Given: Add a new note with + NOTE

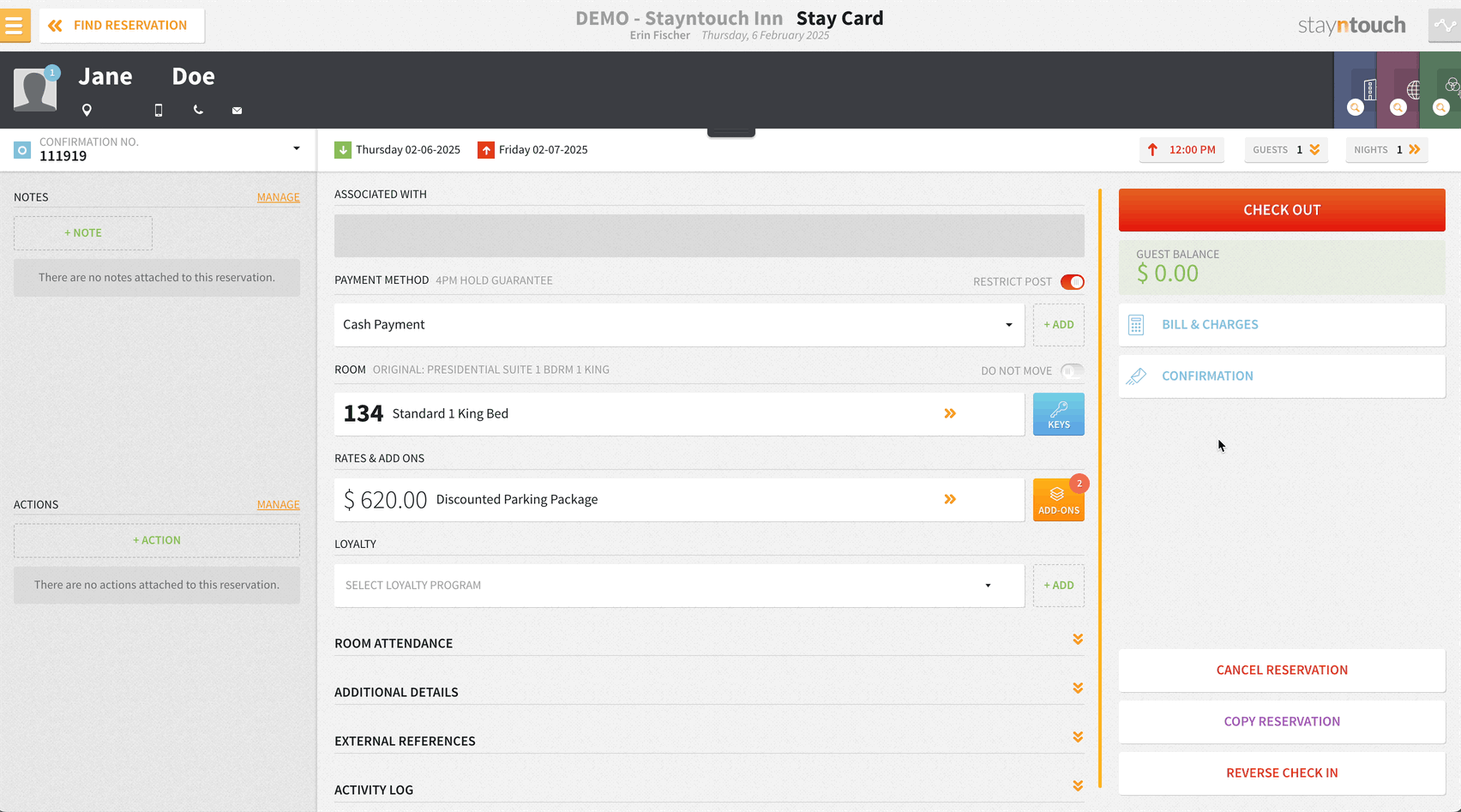Looking at the screenshot, I should pyautogui.click(x=83, y=233).
